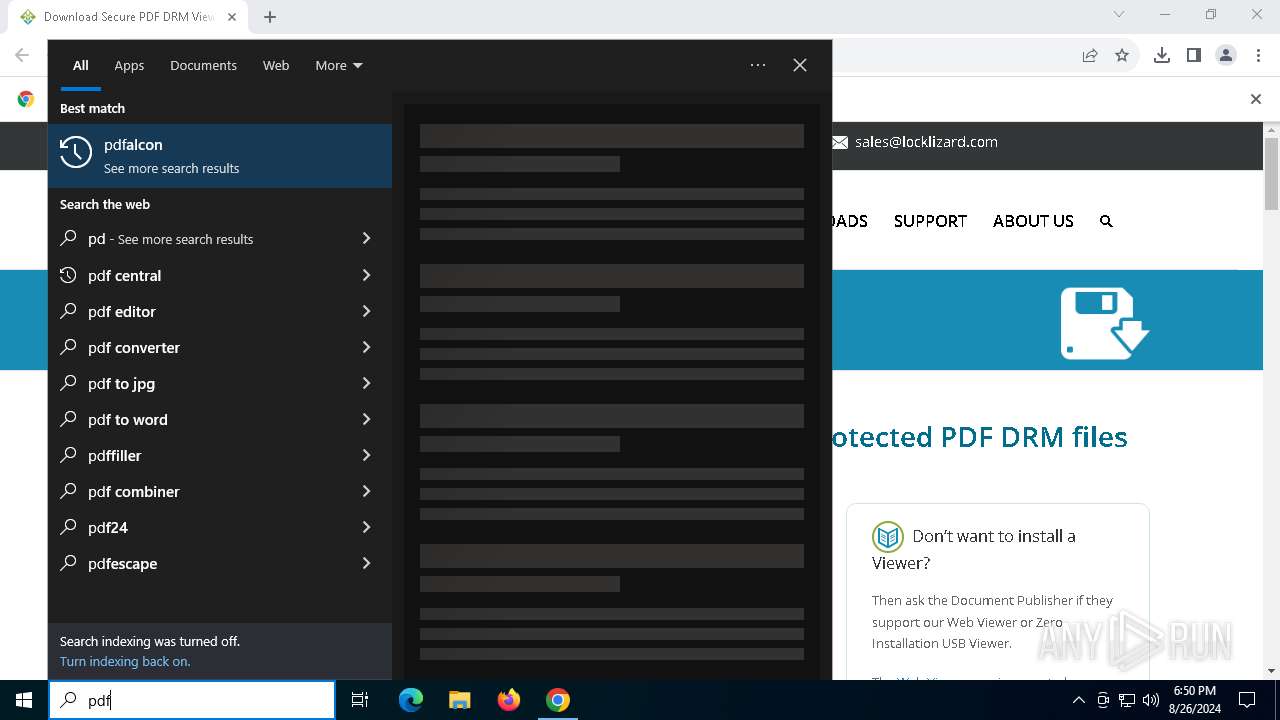Bookmark this page with the star icon

[1122, 55]
